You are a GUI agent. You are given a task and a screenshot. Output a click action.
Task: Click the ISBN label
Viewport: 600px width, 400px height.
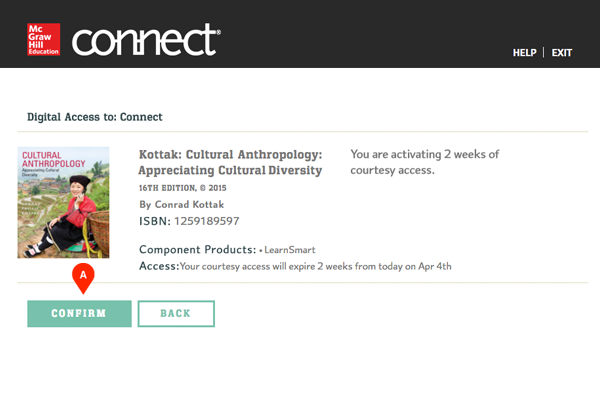(x=154, y=221)
